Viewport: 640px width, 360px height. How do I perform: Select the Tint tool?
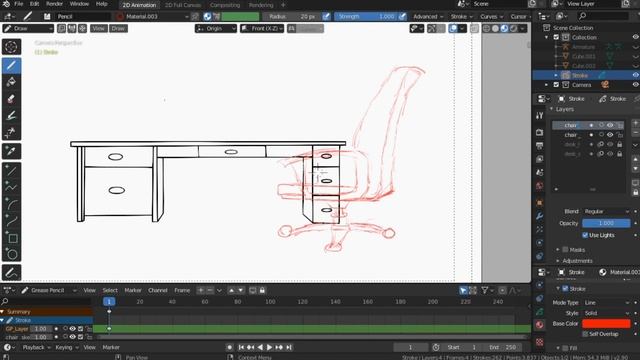coord(11,116)
